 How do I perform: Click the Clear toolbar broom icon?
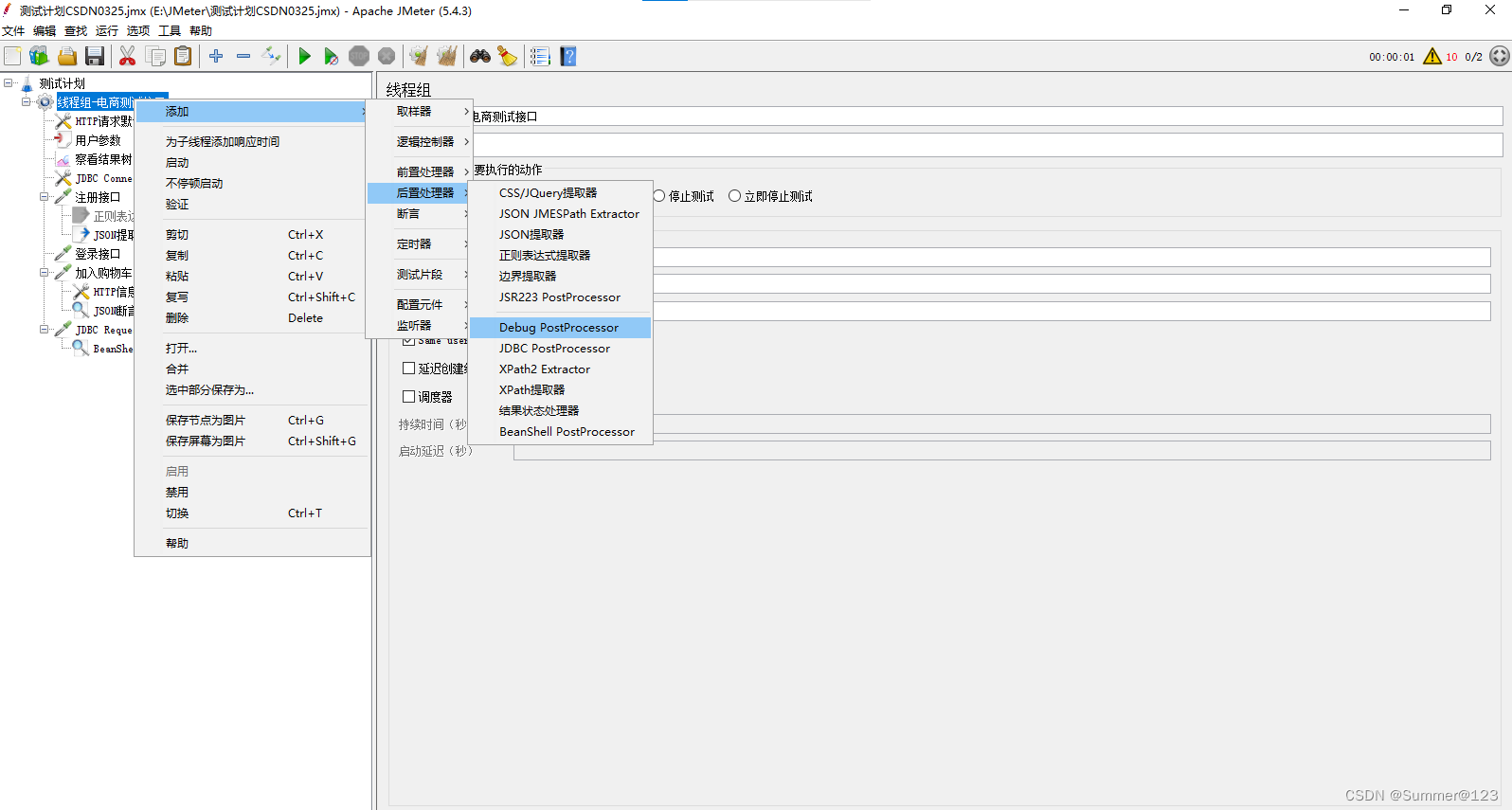pos(419,56)
